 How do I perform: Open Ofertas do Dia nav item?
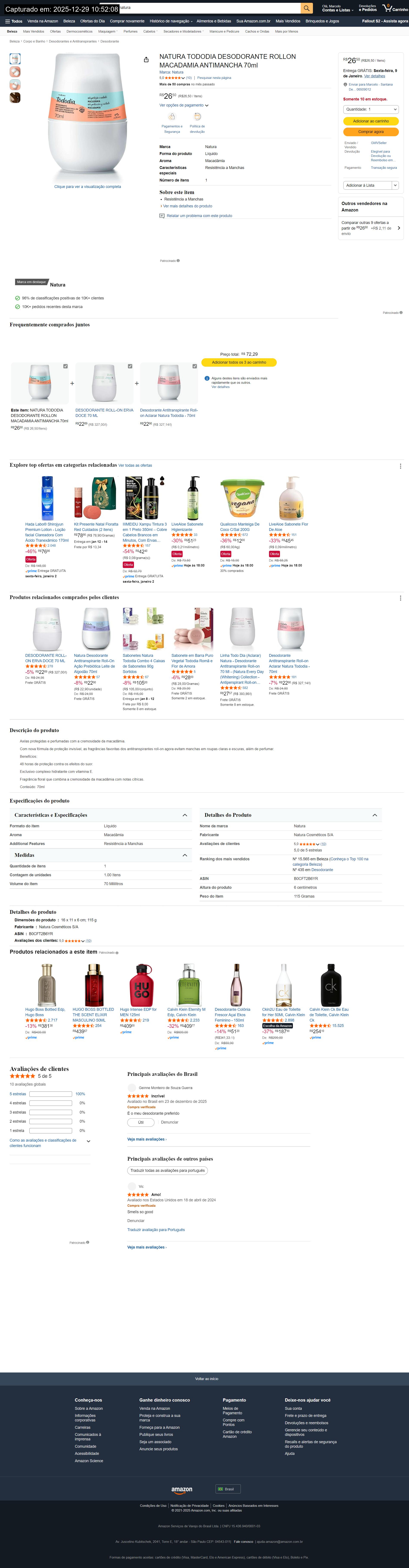coord(92,21)
